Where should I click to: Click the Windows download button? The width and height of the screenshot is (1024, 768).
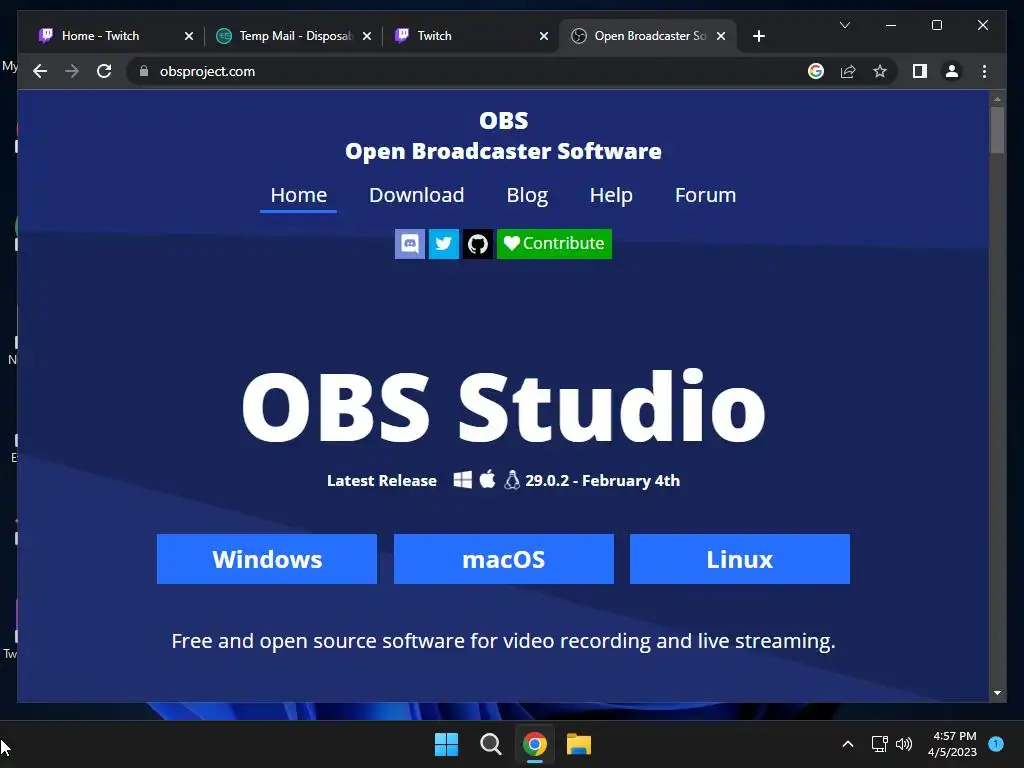(x=267, y=559)
